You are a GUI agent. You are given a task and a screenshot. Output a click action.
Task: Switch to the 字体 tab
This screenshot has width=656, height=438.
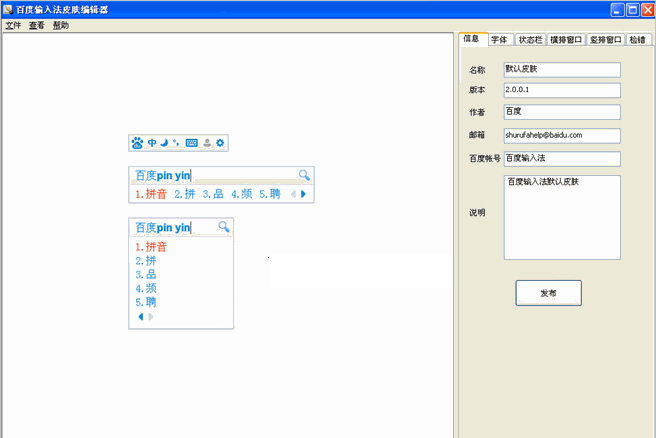pos(498,41)
